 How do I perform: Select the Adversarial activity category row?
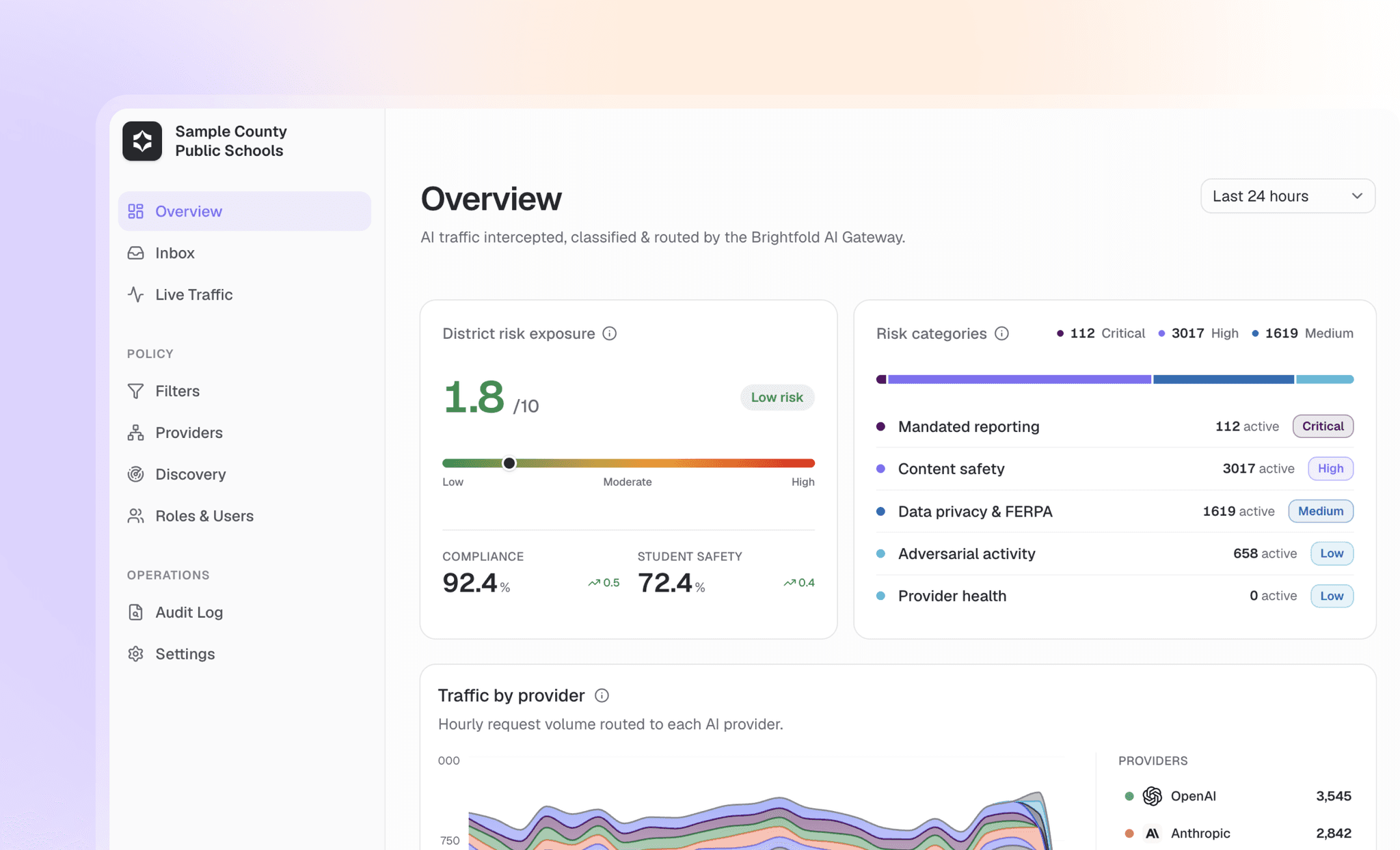tap(1115, 553)
